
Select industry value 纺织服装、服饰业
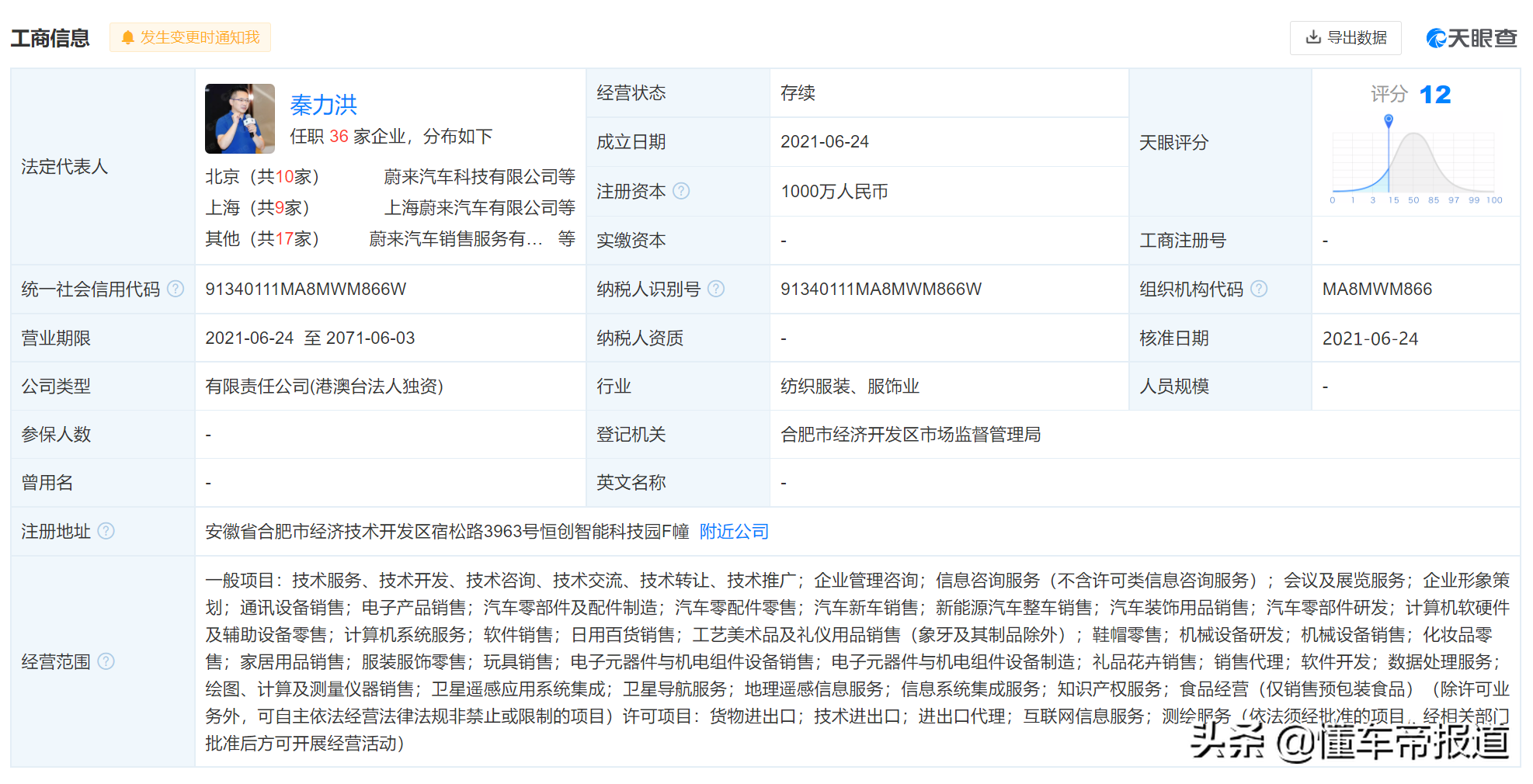850,387
